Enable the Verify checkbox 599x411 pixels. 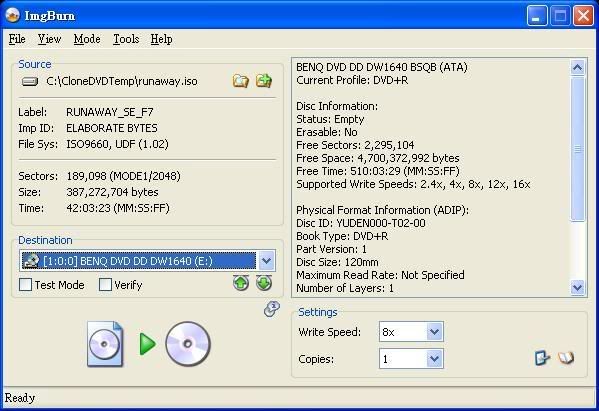click(x=105, y=285)
